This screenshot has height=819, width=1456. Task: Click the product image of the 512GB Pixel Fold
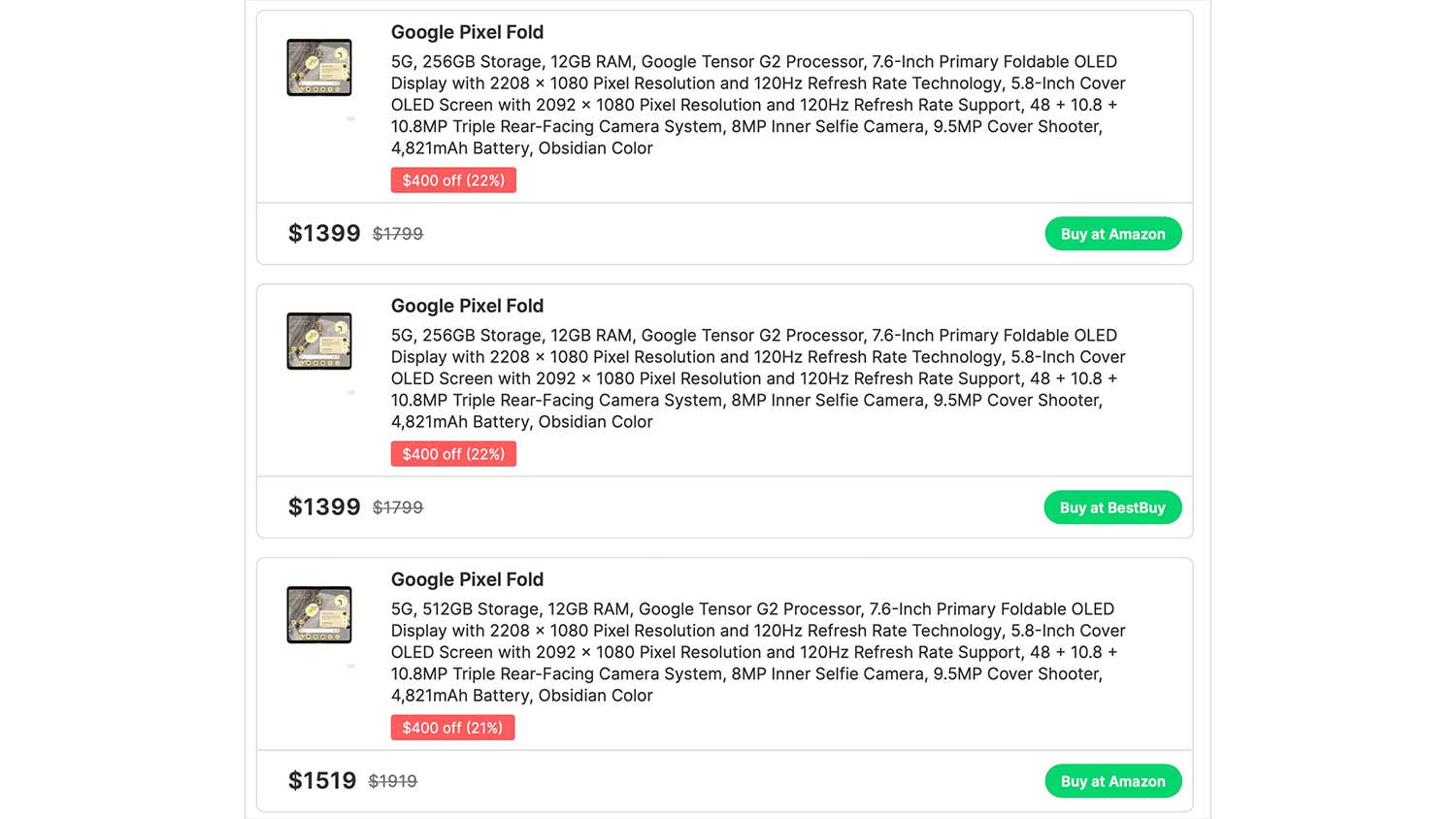click(319, 614)
